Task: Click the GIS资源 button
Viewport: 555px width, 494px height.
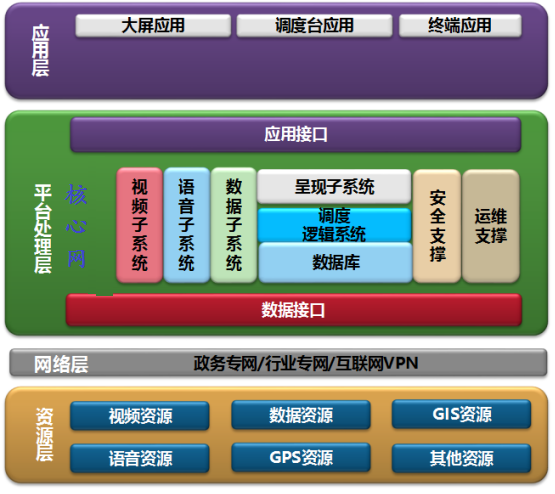Action: click(462, 414)
